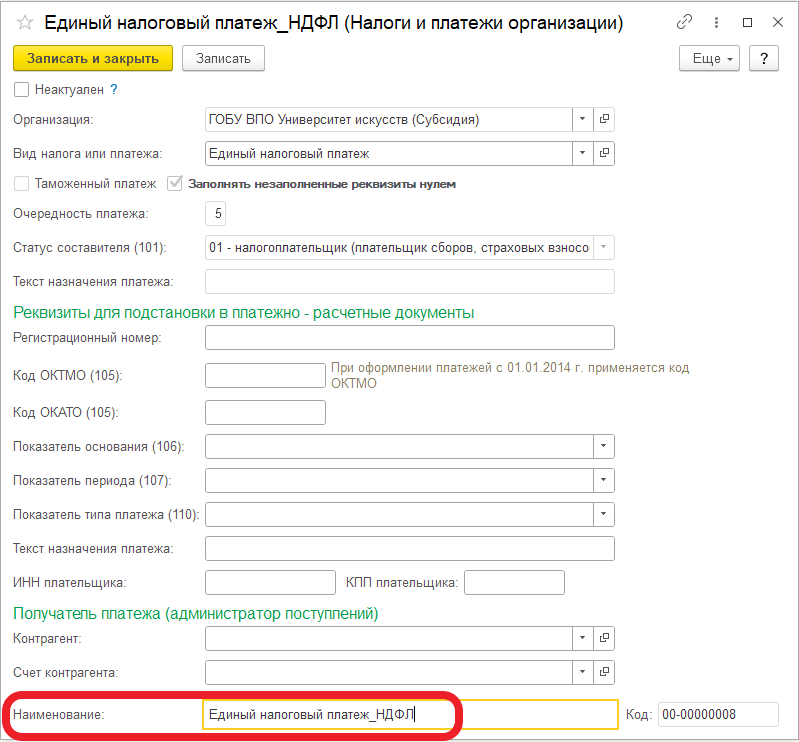This screenshot has height=742, width=799.
Task: Expand the Показатель типа платежа (110) dropdown
Action: click(x=604, y=515)
